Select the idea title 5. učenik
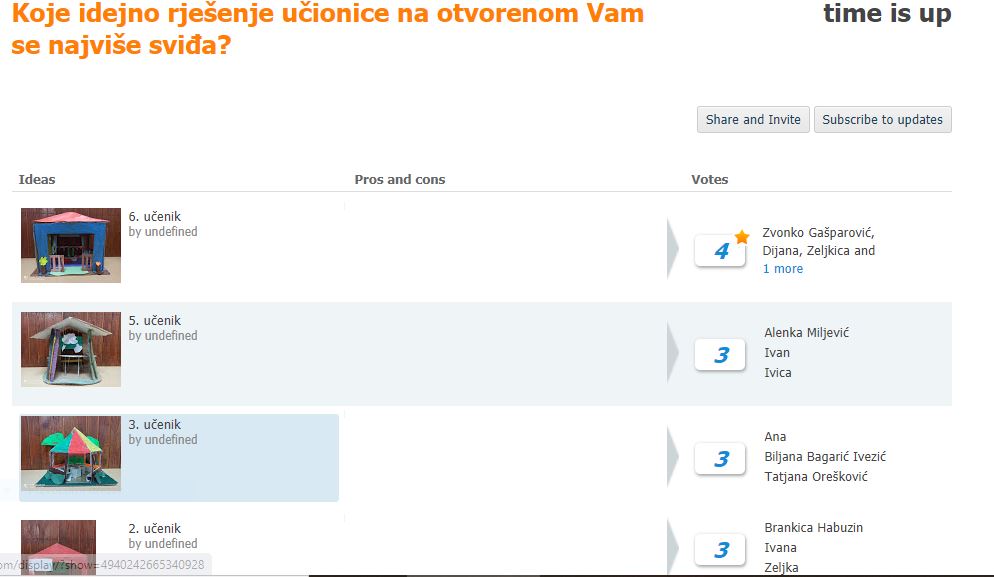Screen dimensions: 994x577 point(155,321)
